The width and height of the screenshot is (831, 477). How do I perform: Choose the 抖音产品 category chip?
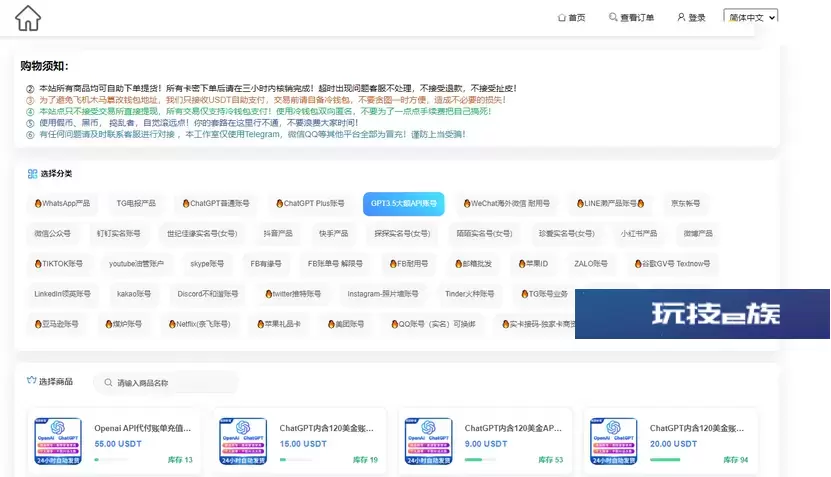pos(278,234)
